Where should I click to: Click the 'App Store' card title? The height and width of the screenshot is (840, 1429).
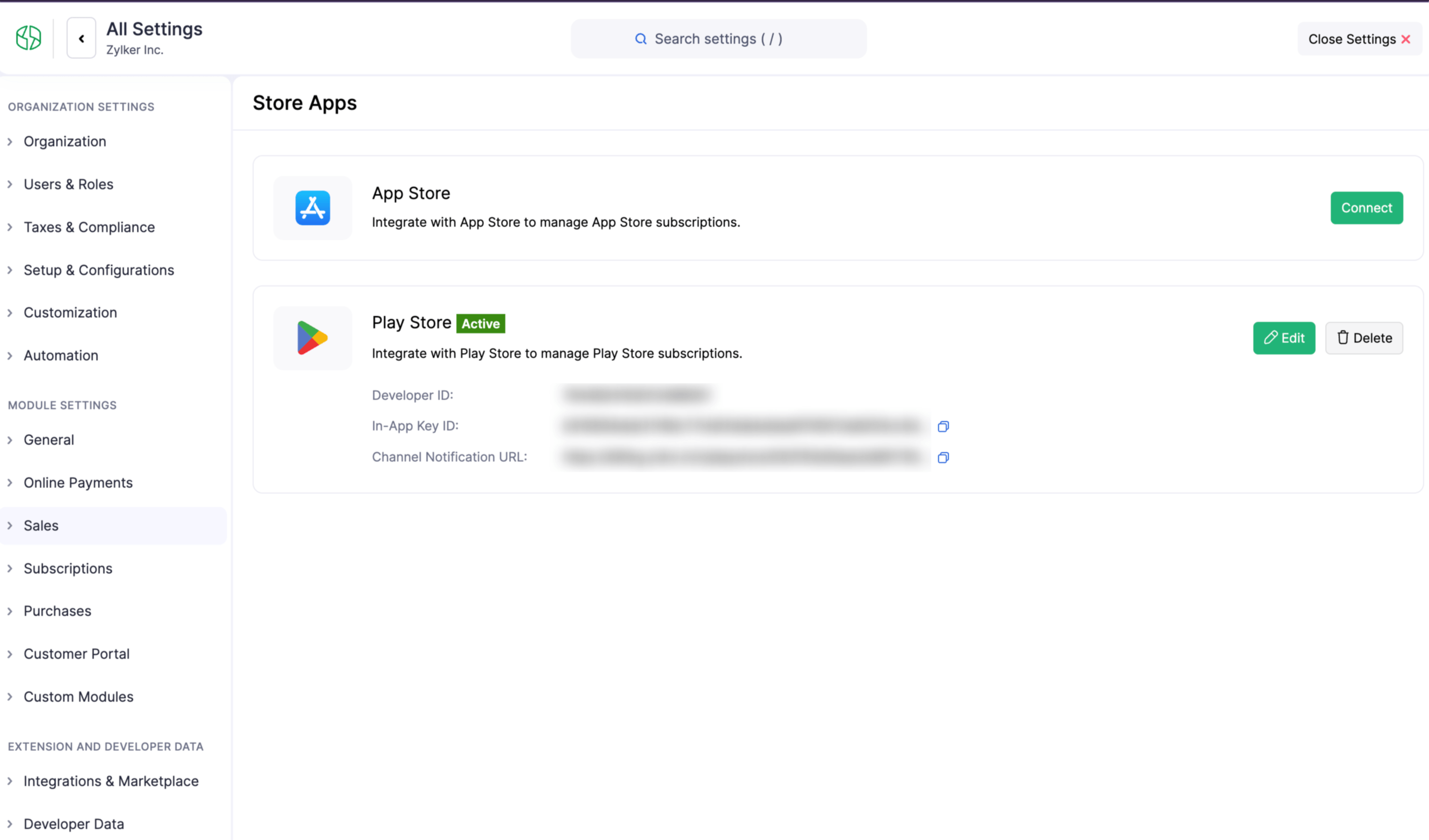click(x=411, y=193)
